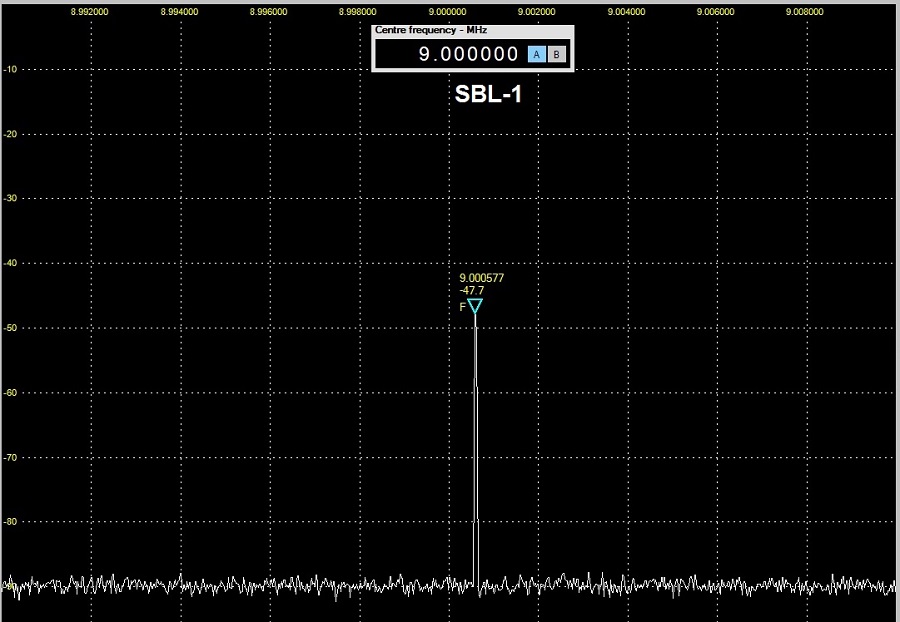Click the -60 dB level axis label

tap(12, 393)
